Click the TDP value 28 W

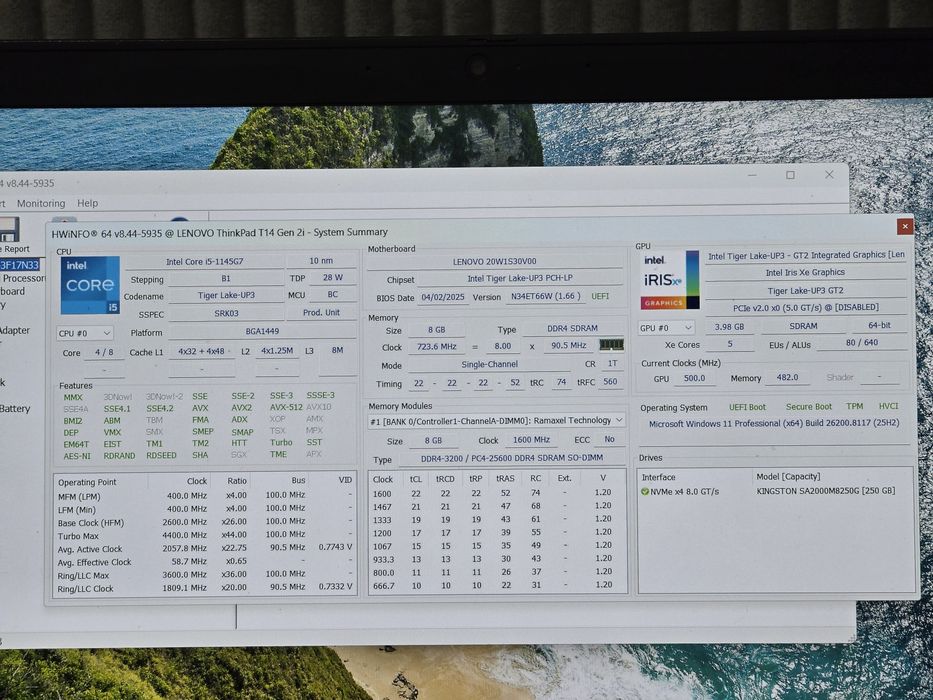click(333, 277)
